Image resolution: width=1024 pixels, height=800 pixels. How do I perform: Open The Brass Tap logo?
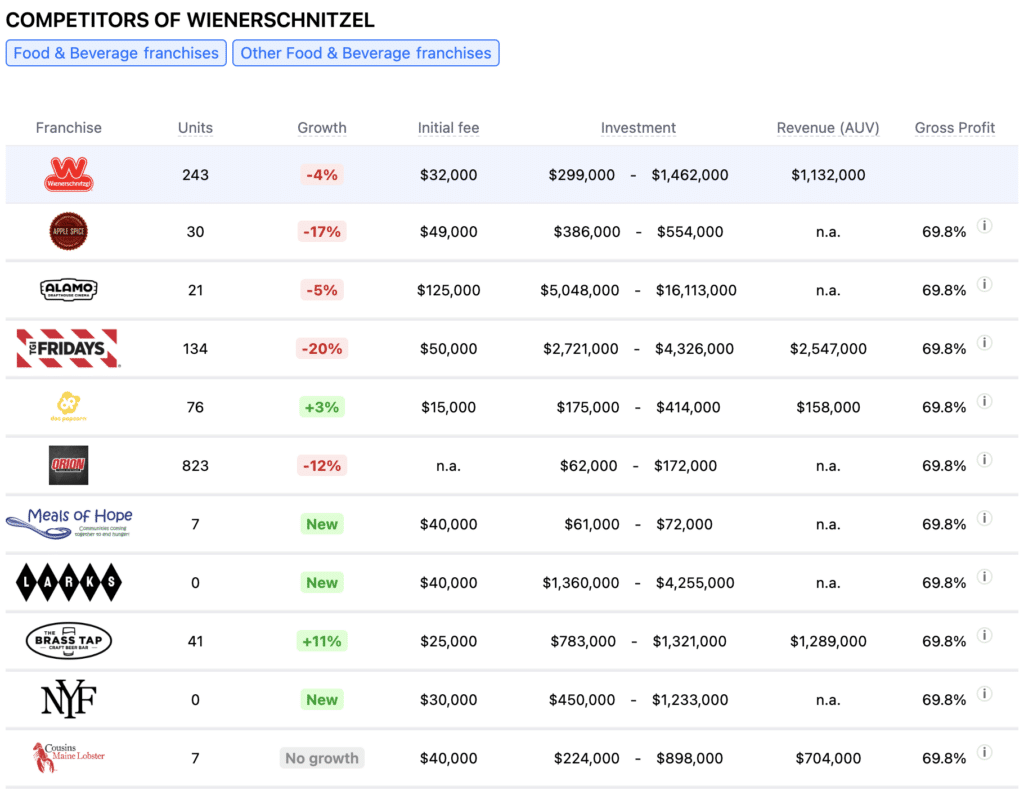[69, 641]
